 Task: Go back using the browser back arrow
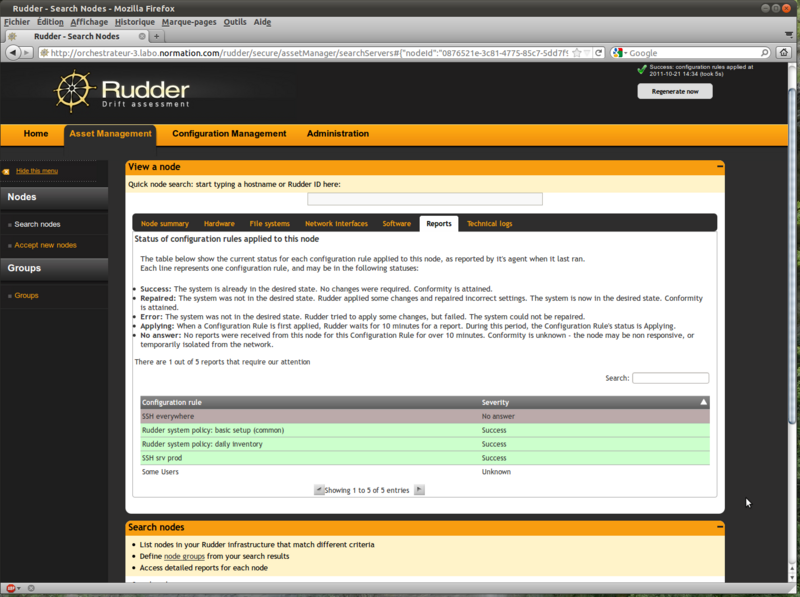[x=13, y=53]
